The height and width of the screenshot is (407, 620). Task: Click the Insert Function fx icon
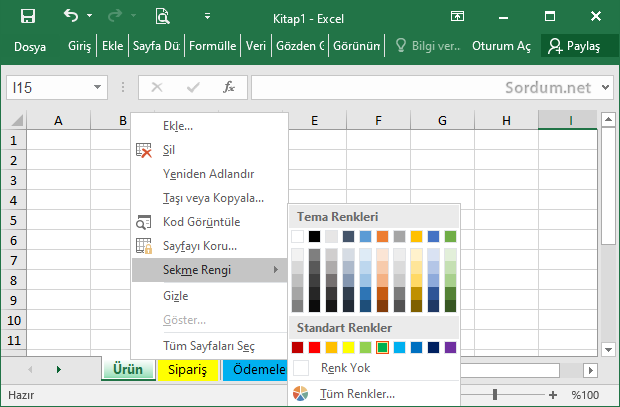pyautogui.click(x=229, y=87)
